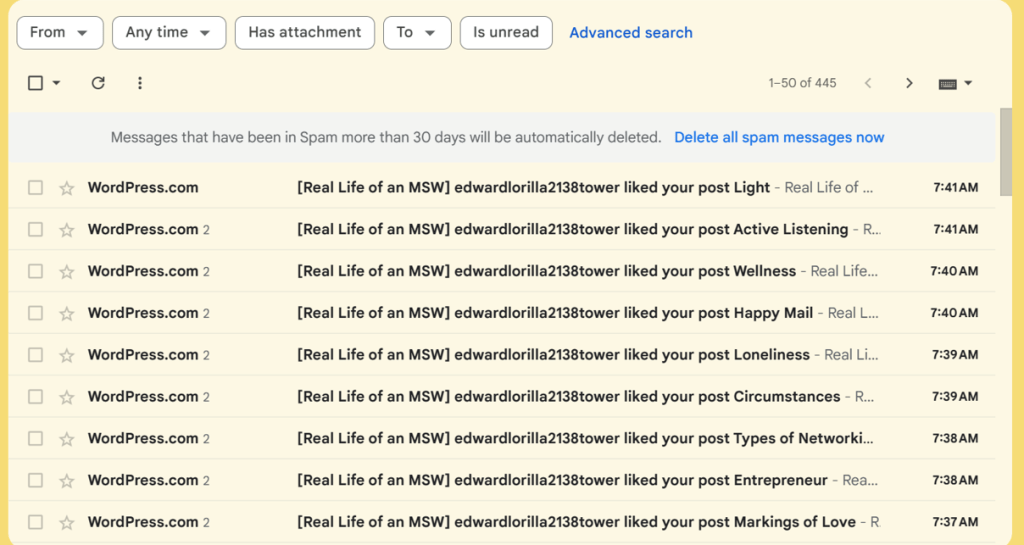Open the More options three-dot menu
Image resolution: width=1024 pixels, height=545 pixels.
tap(140, 83)
